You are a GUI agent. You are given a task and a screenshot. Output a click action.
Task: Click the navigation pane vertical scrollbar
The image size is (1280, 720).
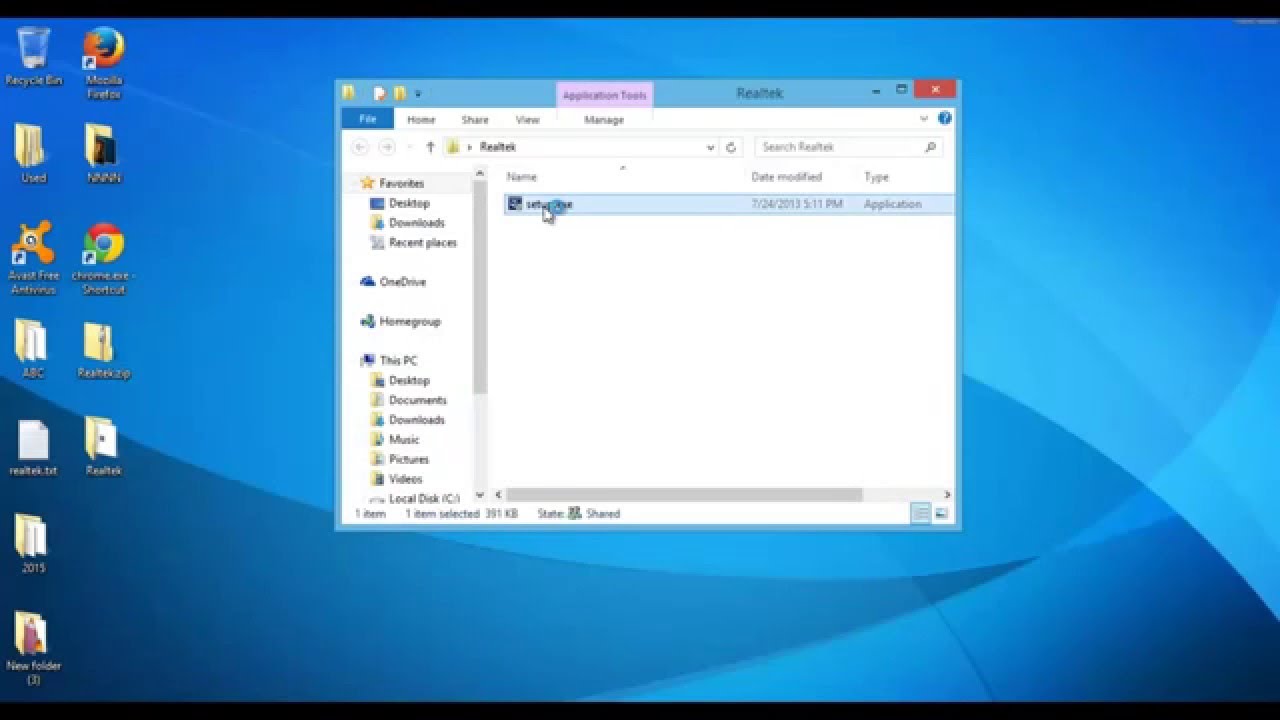click(480, 287)
